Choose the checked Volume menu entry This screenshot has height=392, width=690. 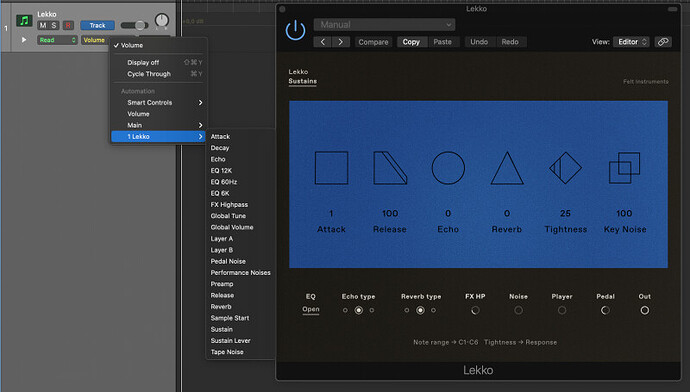click(158, 45)
